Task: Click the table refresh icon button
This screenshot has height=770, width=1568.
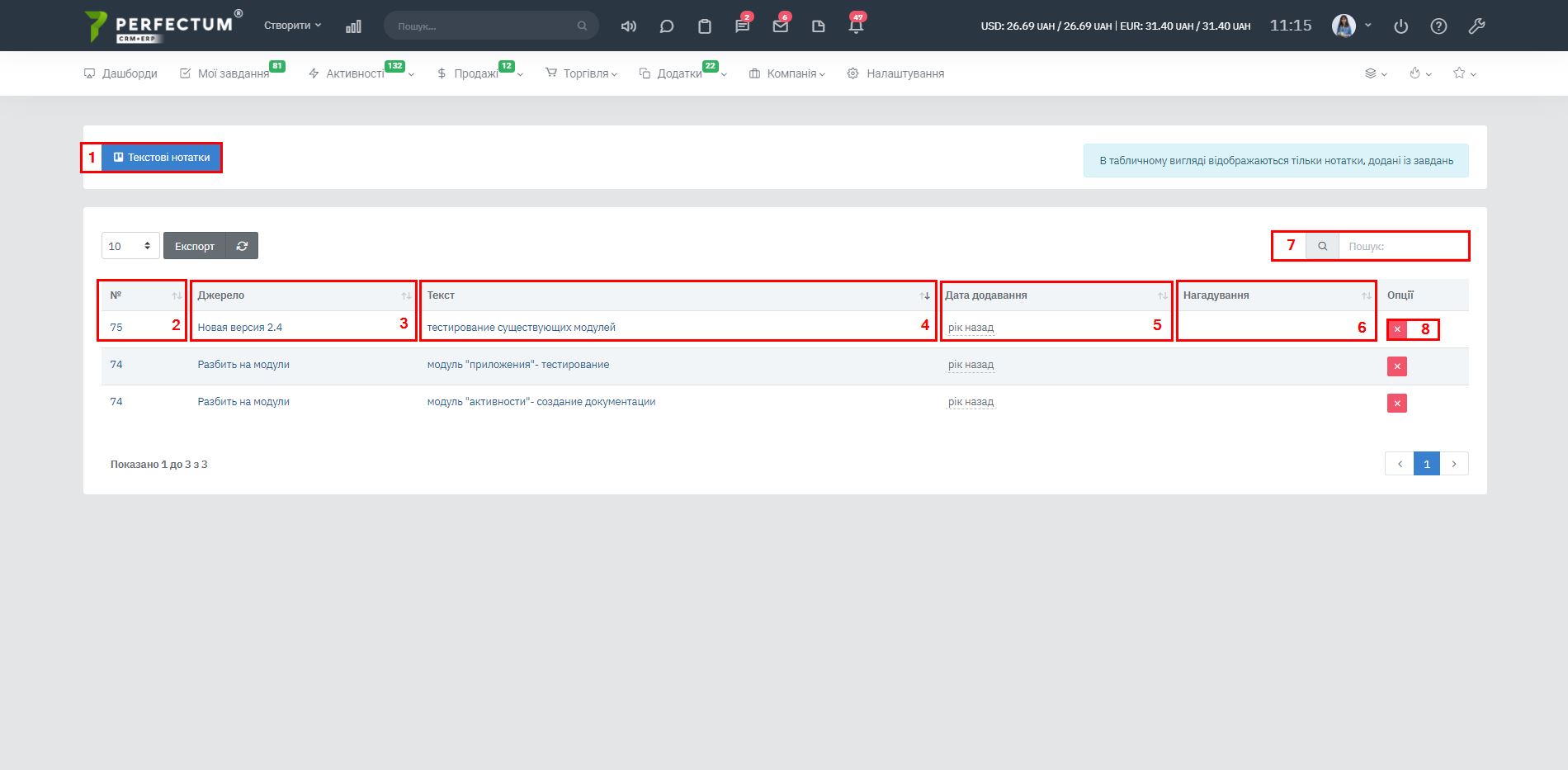Action: [x=242, y=246]
